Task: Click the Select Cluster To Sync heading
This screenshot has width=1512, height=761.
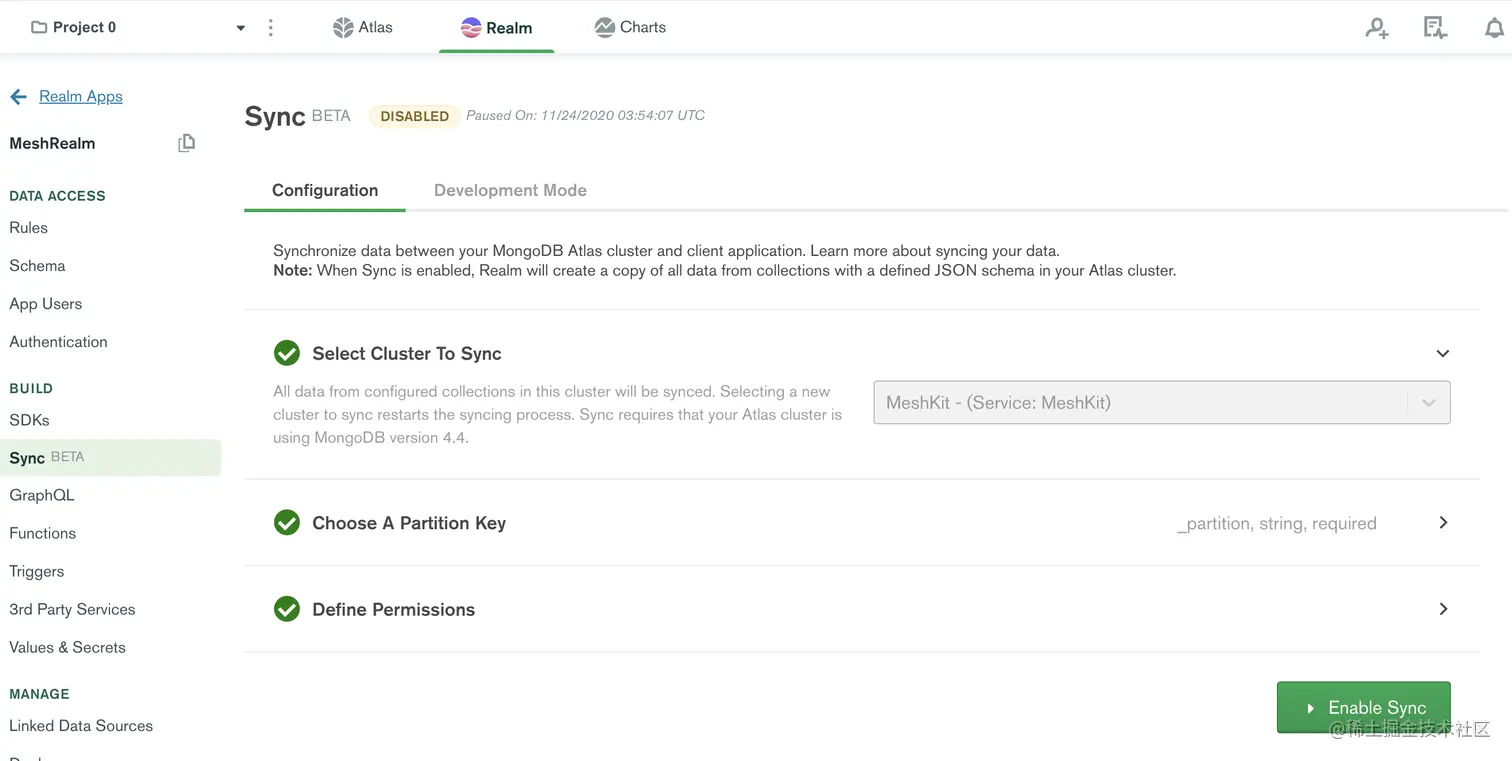Action: (x=407, y=353)
